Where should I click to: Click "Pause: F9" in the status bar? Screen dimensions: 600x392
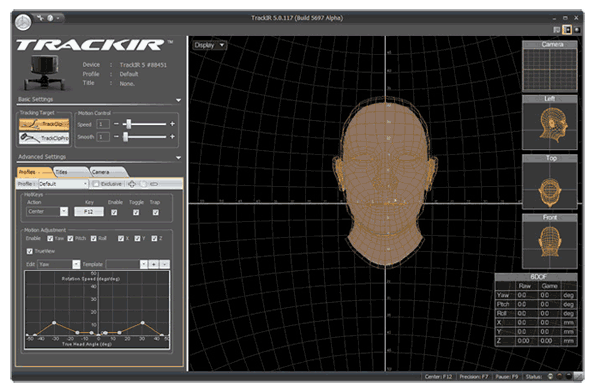click(506, 377)
